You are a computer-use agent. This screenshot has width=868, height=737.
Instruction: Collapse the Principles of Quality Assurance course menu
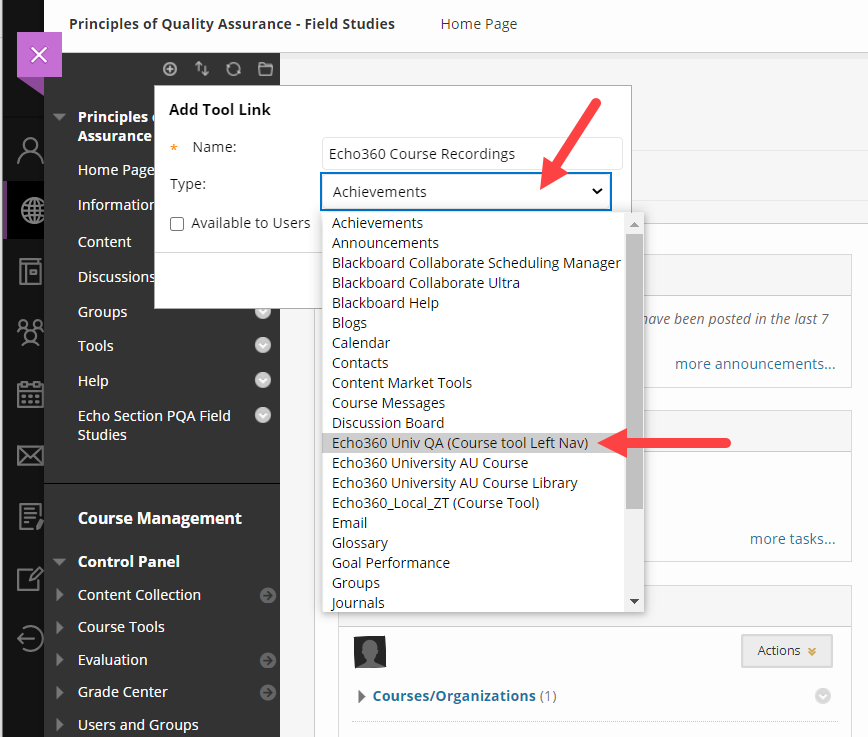[60, 117]
